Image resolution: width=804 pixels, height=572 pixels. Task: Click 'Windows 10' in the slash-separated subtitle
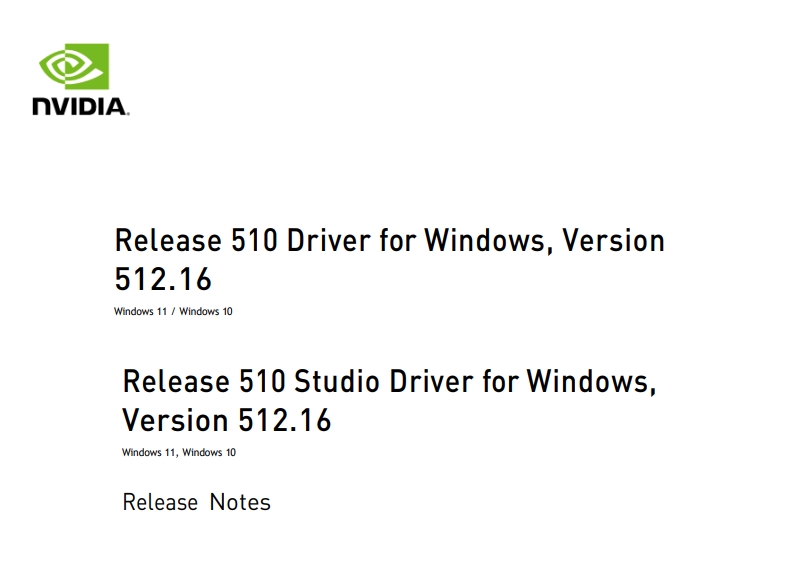click(x=206, y=311)
